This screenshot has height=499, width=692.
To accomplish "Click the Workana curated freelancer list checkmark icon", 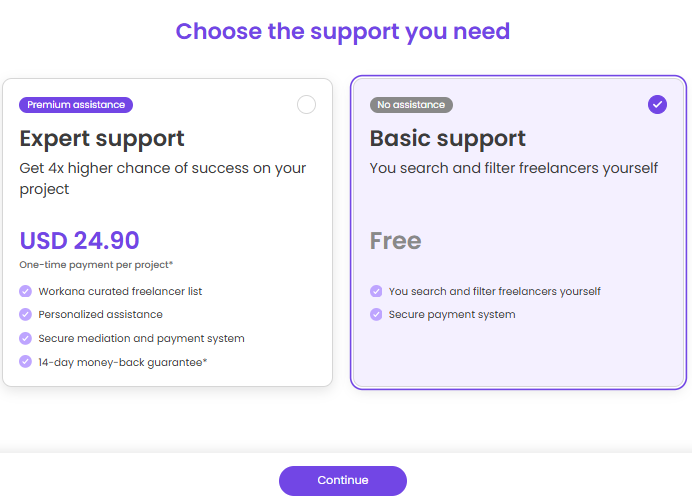I will click(x=26, y=291).
